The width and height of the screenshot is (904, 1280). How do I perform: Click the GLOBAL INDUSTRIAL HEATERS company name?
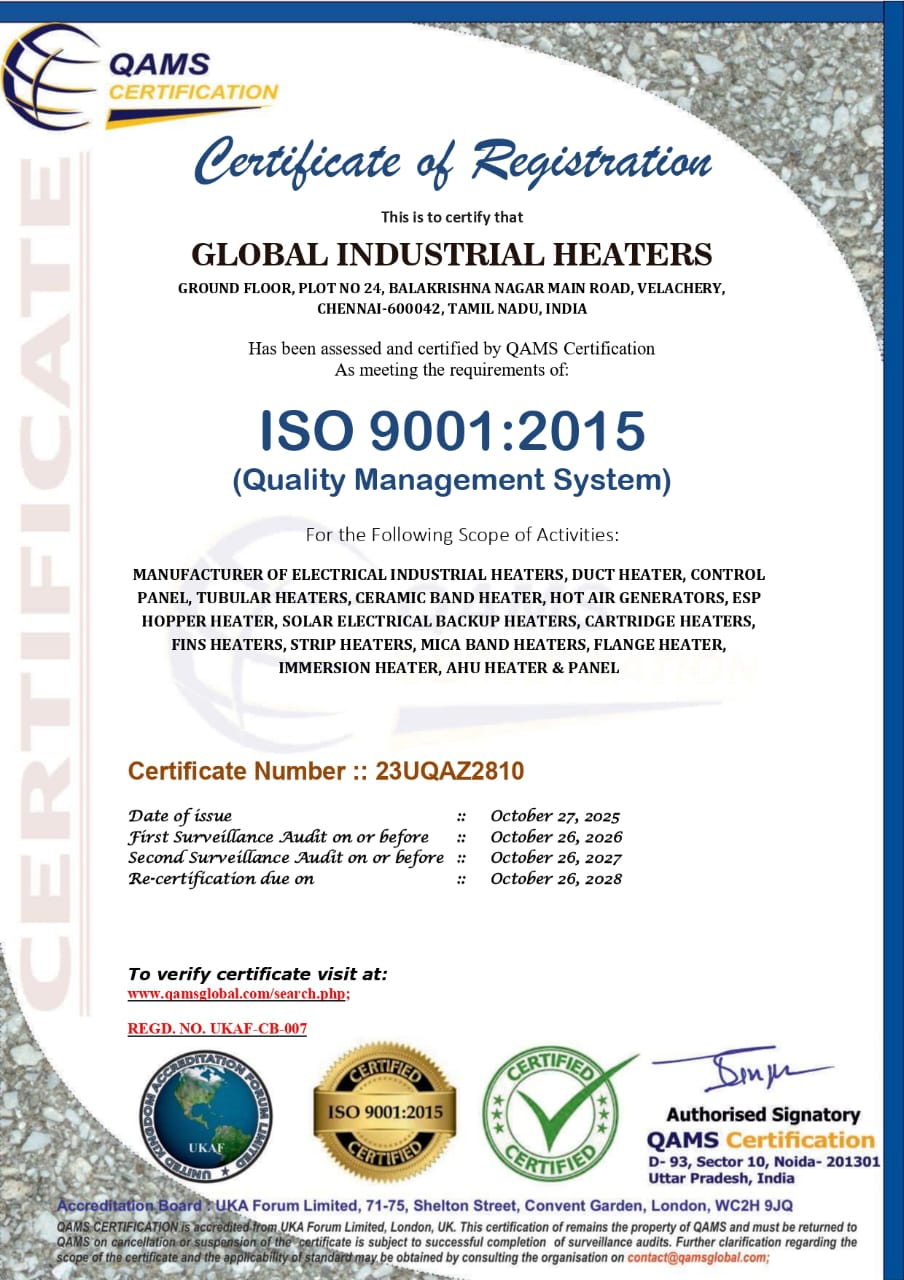452,256
